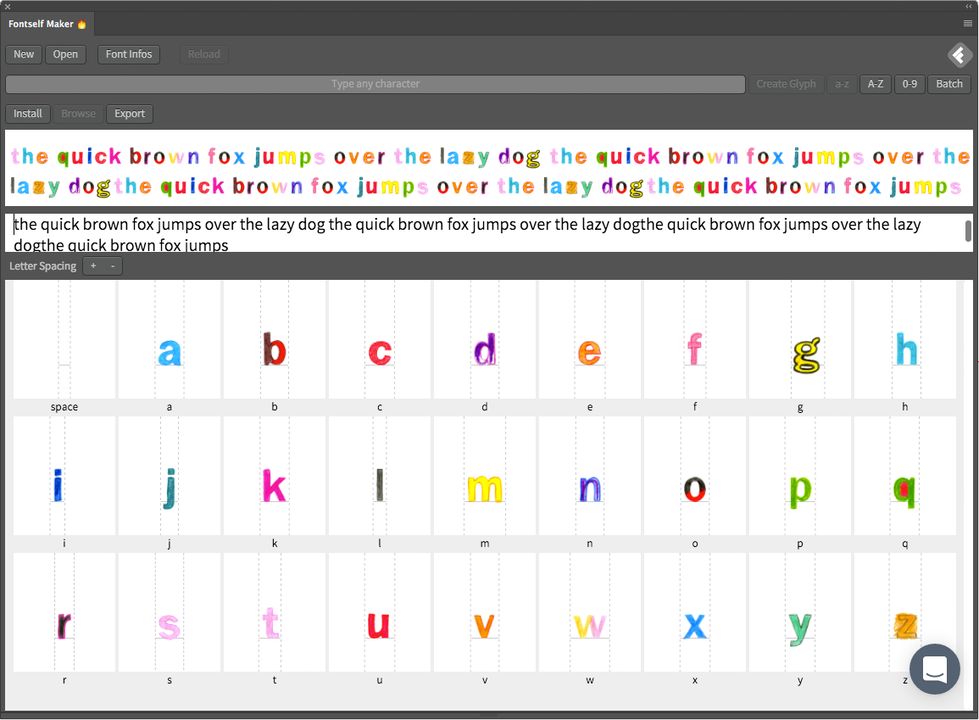
Task: Click the New button
Action: 22,54
